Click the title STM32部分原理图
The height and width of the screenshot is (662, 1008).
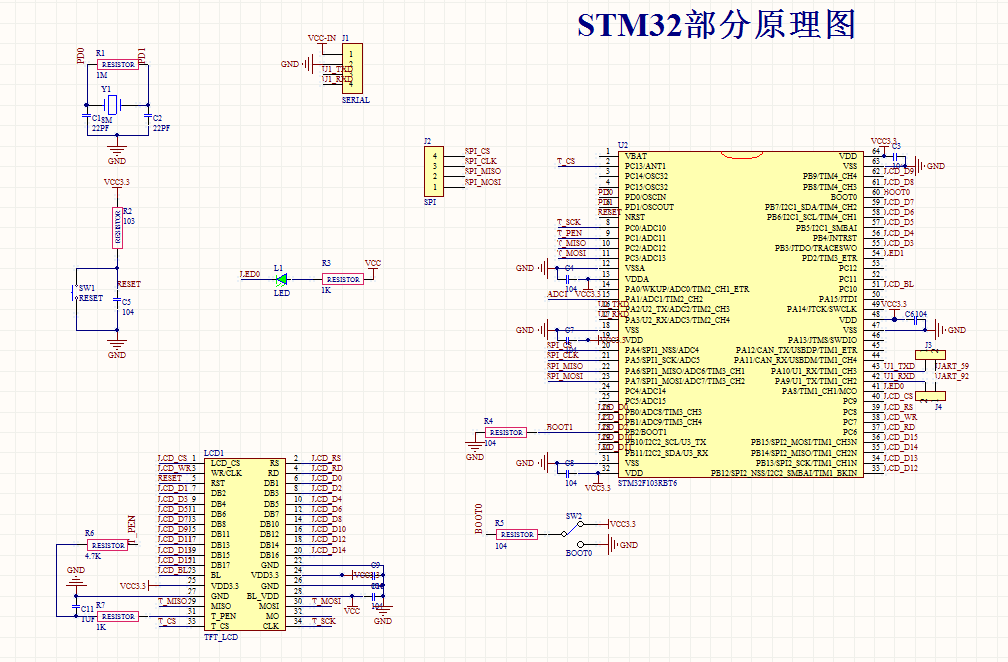tap(716, 25)
